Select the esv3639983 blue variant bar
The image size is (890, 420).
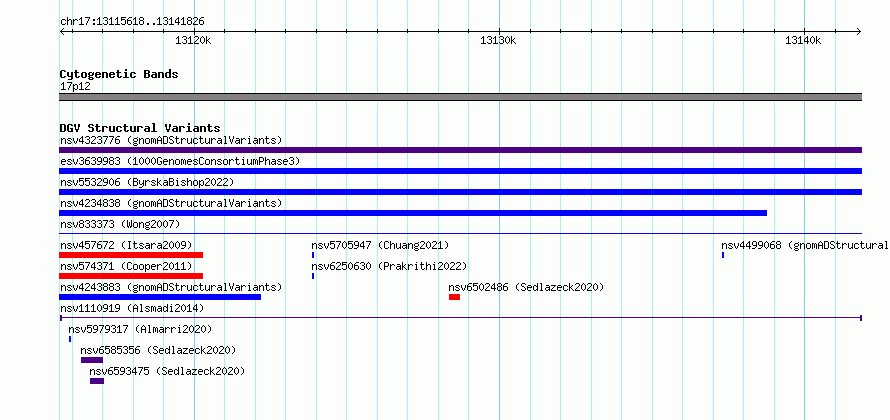460,171
